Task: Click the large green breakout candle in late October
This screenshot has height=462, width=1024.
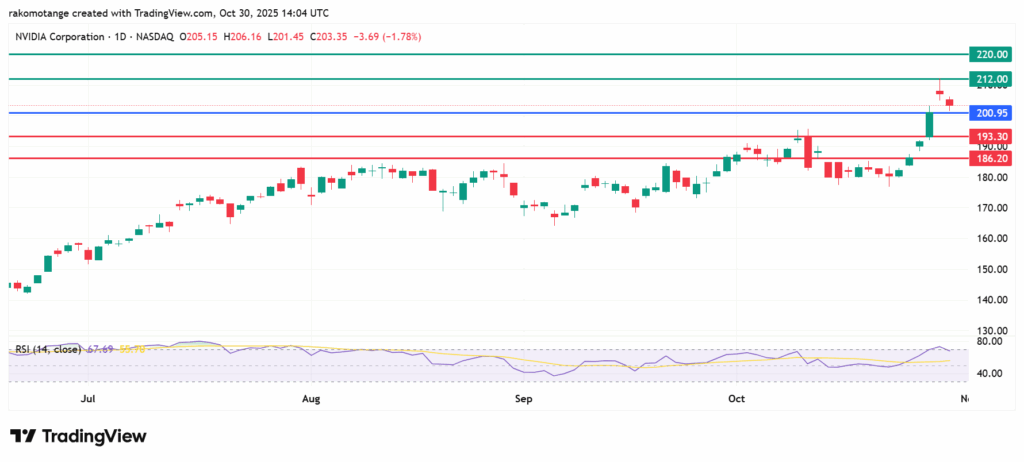Action: click(929, 124)
